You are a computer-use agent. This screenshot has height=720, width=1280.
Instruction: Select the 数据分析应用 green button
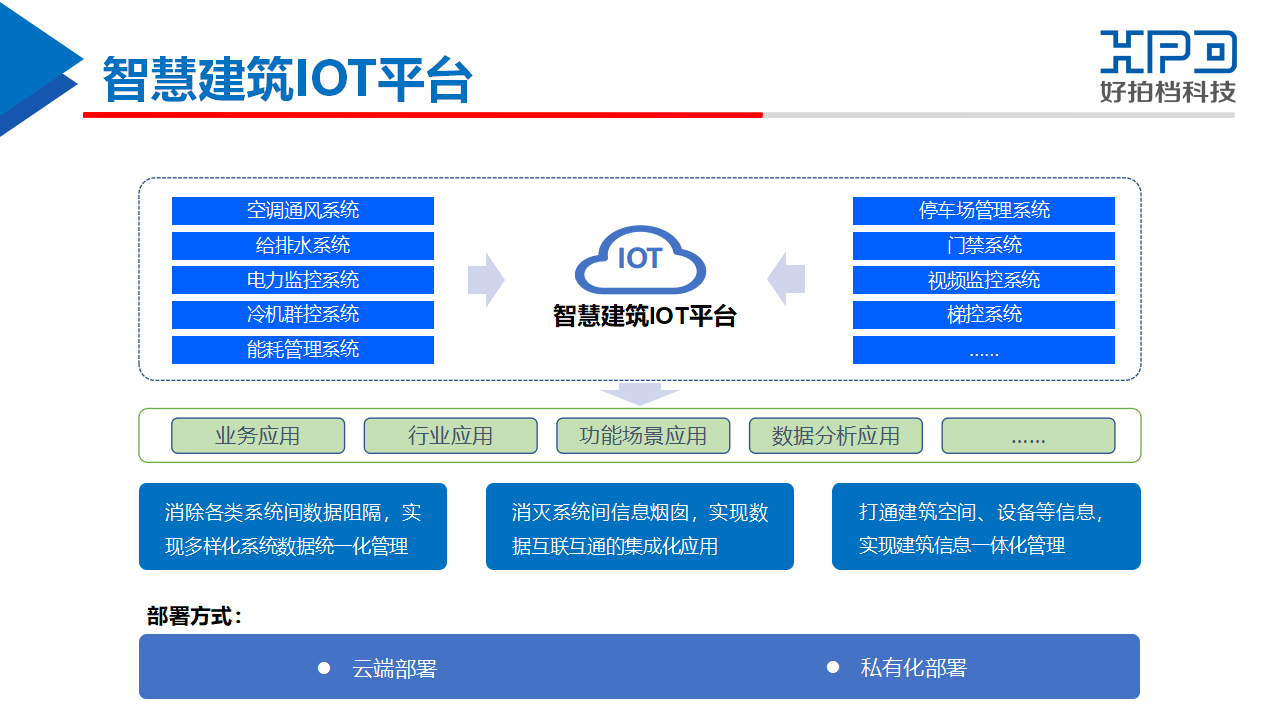coord(836,436)
